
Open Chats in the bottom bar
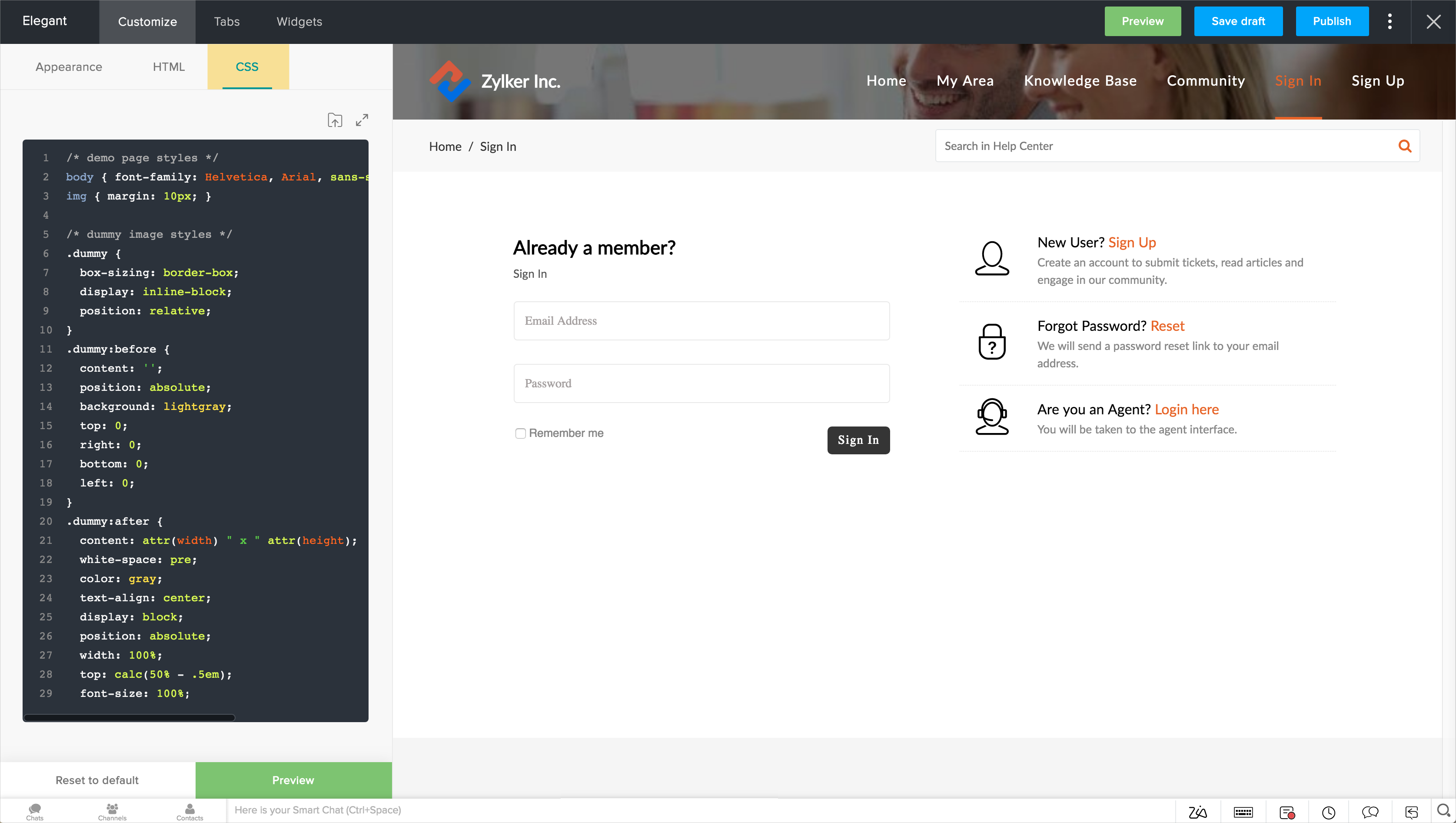[x=34, y=812]
